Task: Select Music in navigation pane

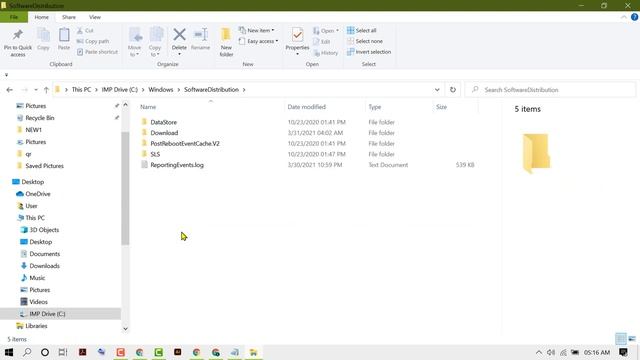Action: 37,278
